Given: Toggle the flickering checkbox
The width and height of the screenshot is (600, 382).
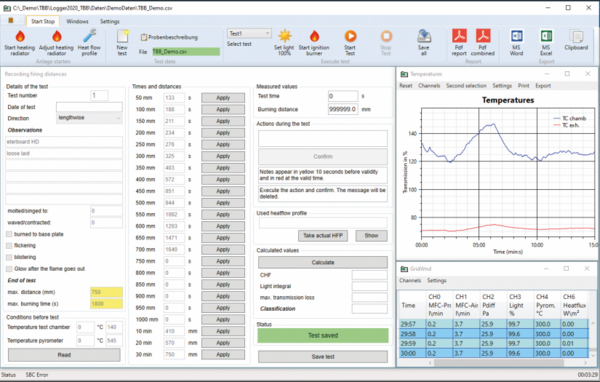Looking at the screenshot, I should click(x=9, y=245).
